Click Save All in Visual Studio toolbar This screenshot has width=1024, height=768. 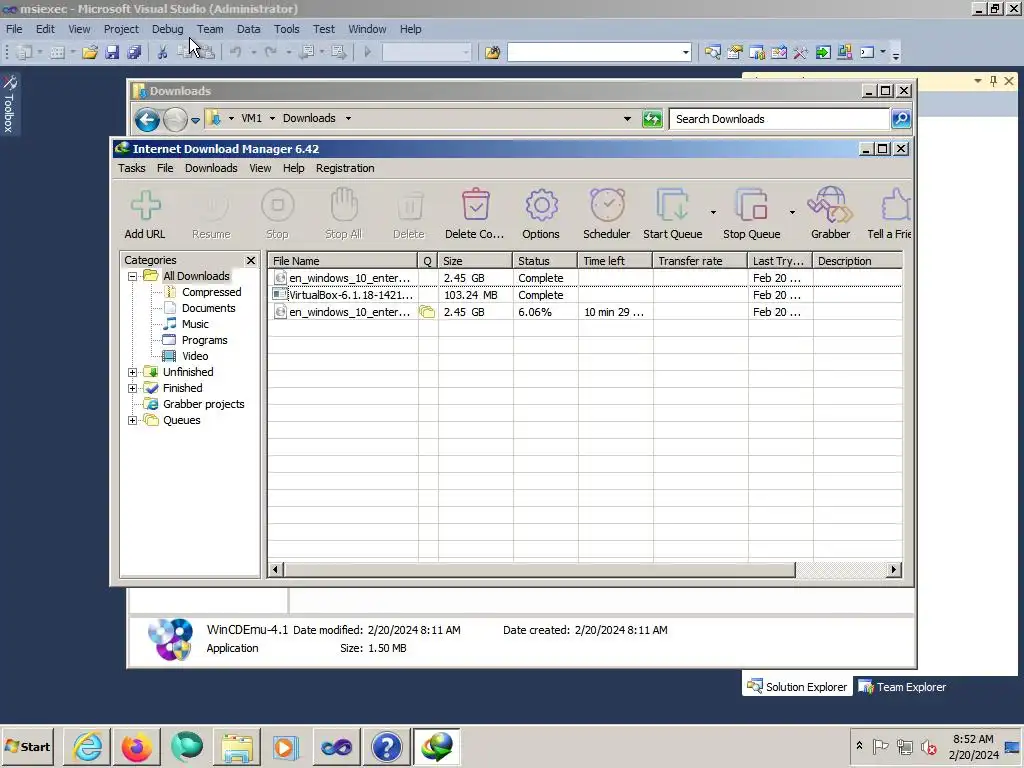[135, 52]
